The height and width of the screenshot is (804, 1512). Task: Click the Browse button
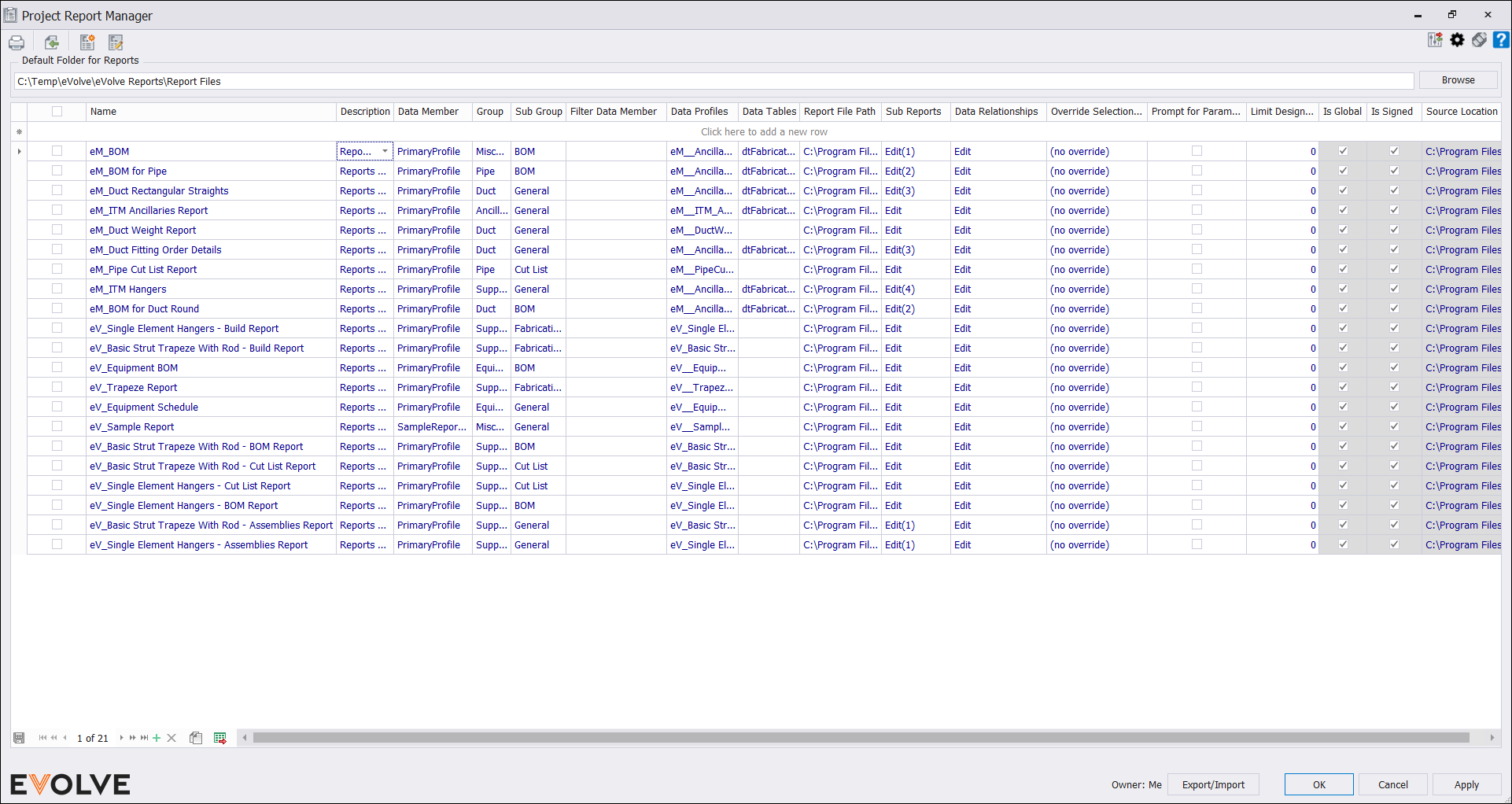[1459, 80]
